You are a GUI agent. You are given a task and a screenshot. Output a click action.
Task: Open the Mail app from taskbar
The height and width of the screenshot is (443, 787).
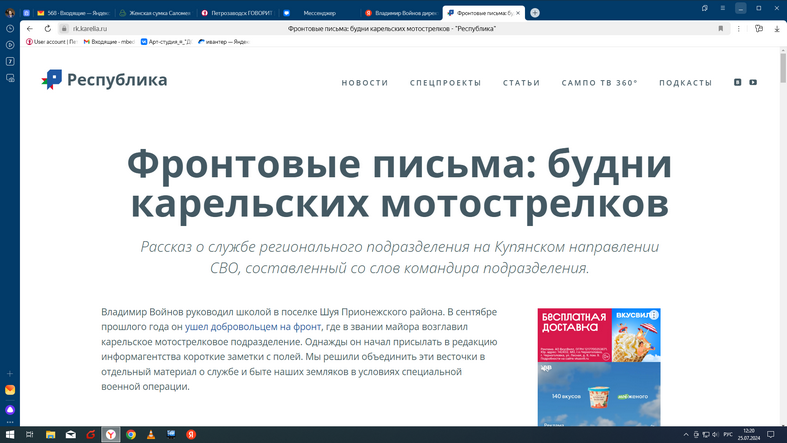tap(70, 434)
